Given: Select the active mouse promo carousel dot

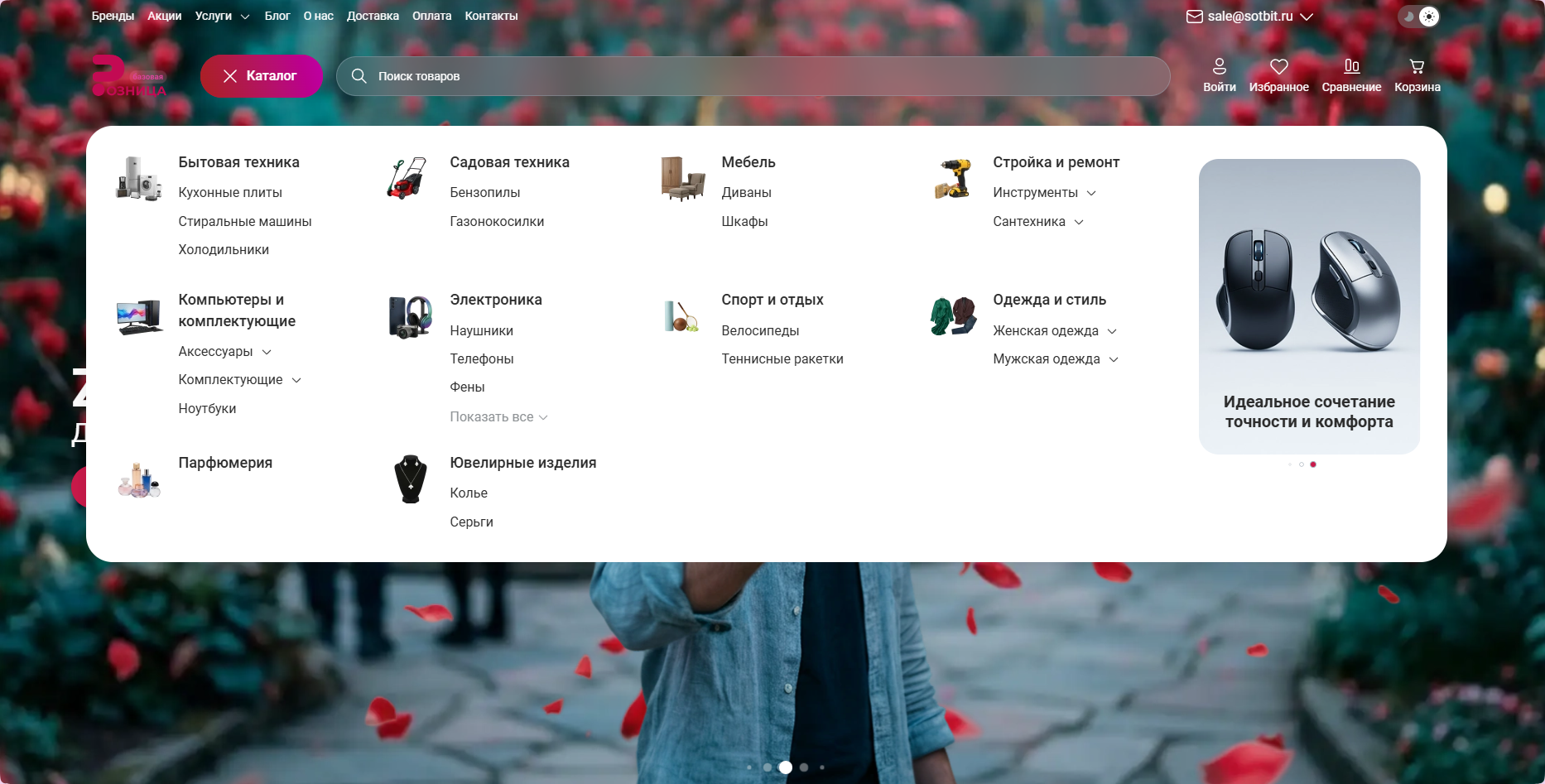Looking at the screenshot, I should coord(1313,464).
